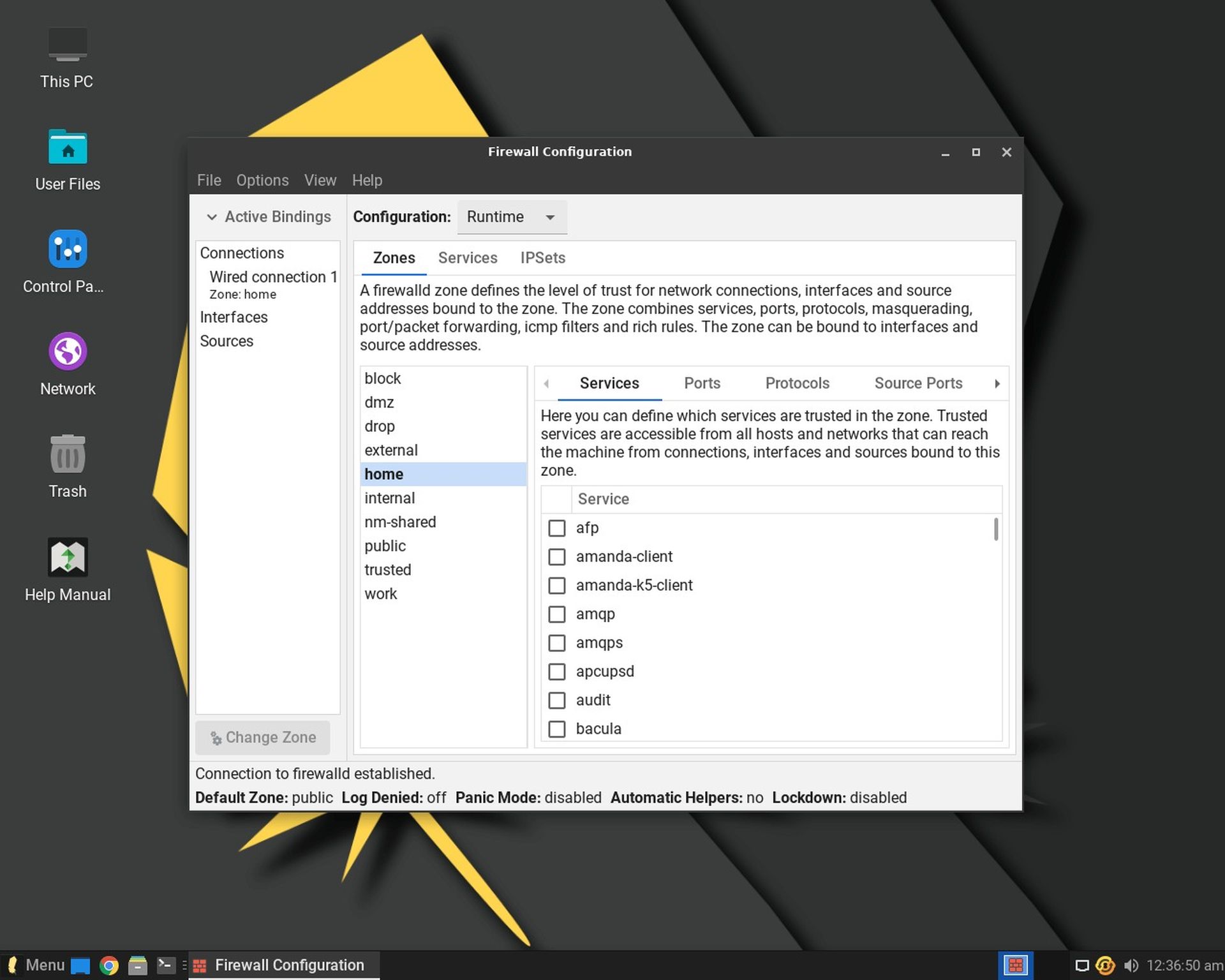Enable the afp service checkbox
The image size is (1225, 980).
point(557,528)
